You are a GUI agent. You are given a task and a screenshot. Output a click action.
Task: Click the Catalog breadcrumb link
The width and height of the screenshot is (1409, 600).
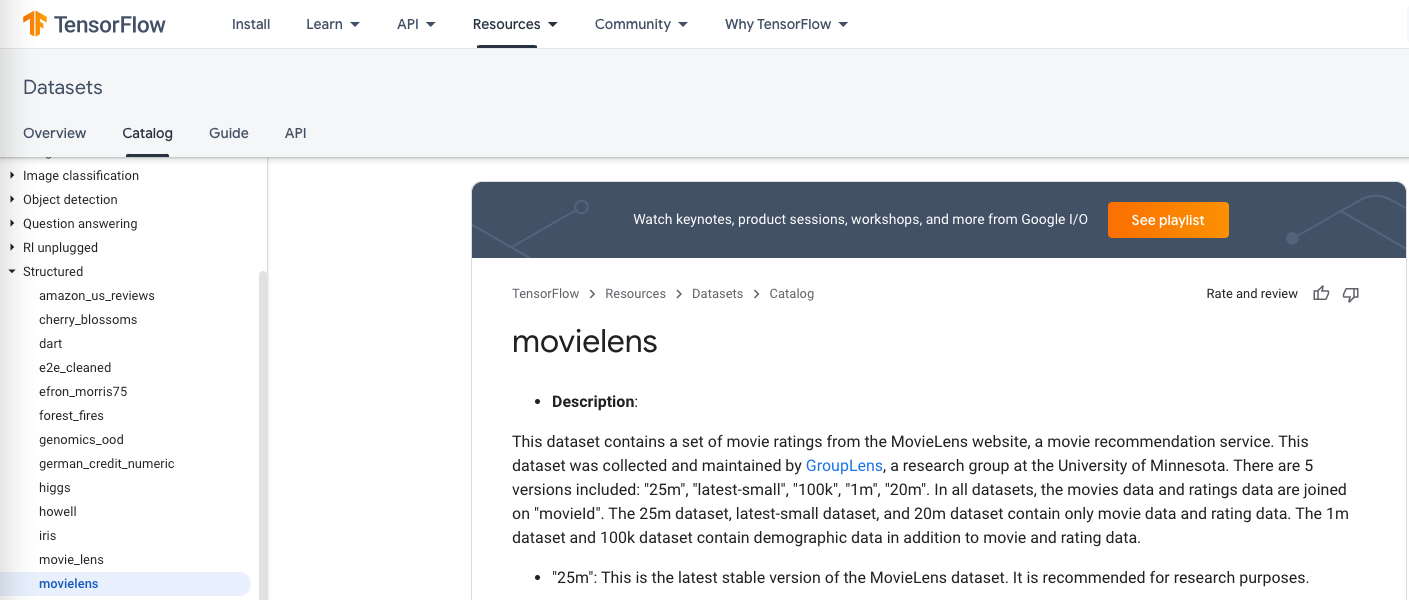(792, 294)
